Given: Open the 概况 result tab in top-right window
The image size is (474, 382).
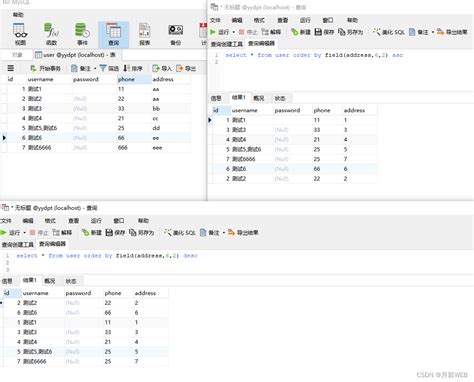Looking at the screenshot, I should coord(259,98).
